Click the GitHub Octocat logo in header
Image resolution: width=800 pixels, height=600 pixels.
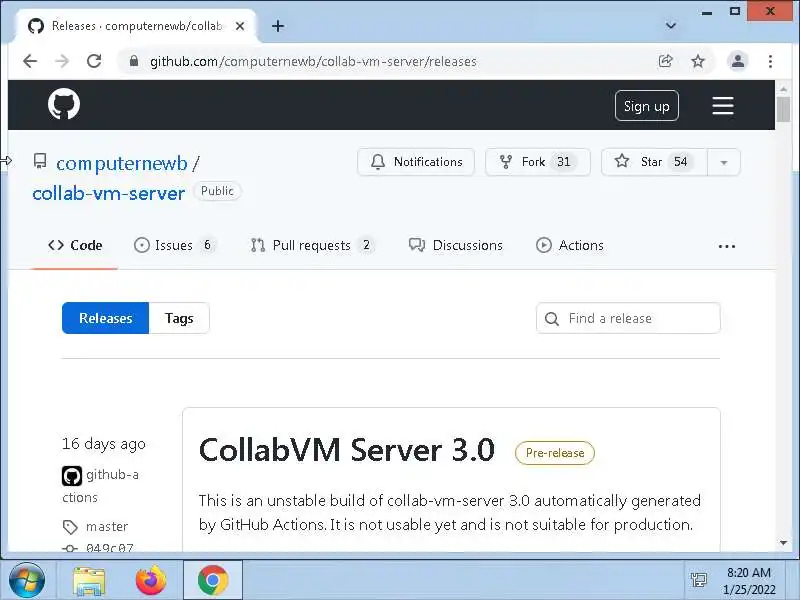[x=64, y=104]
